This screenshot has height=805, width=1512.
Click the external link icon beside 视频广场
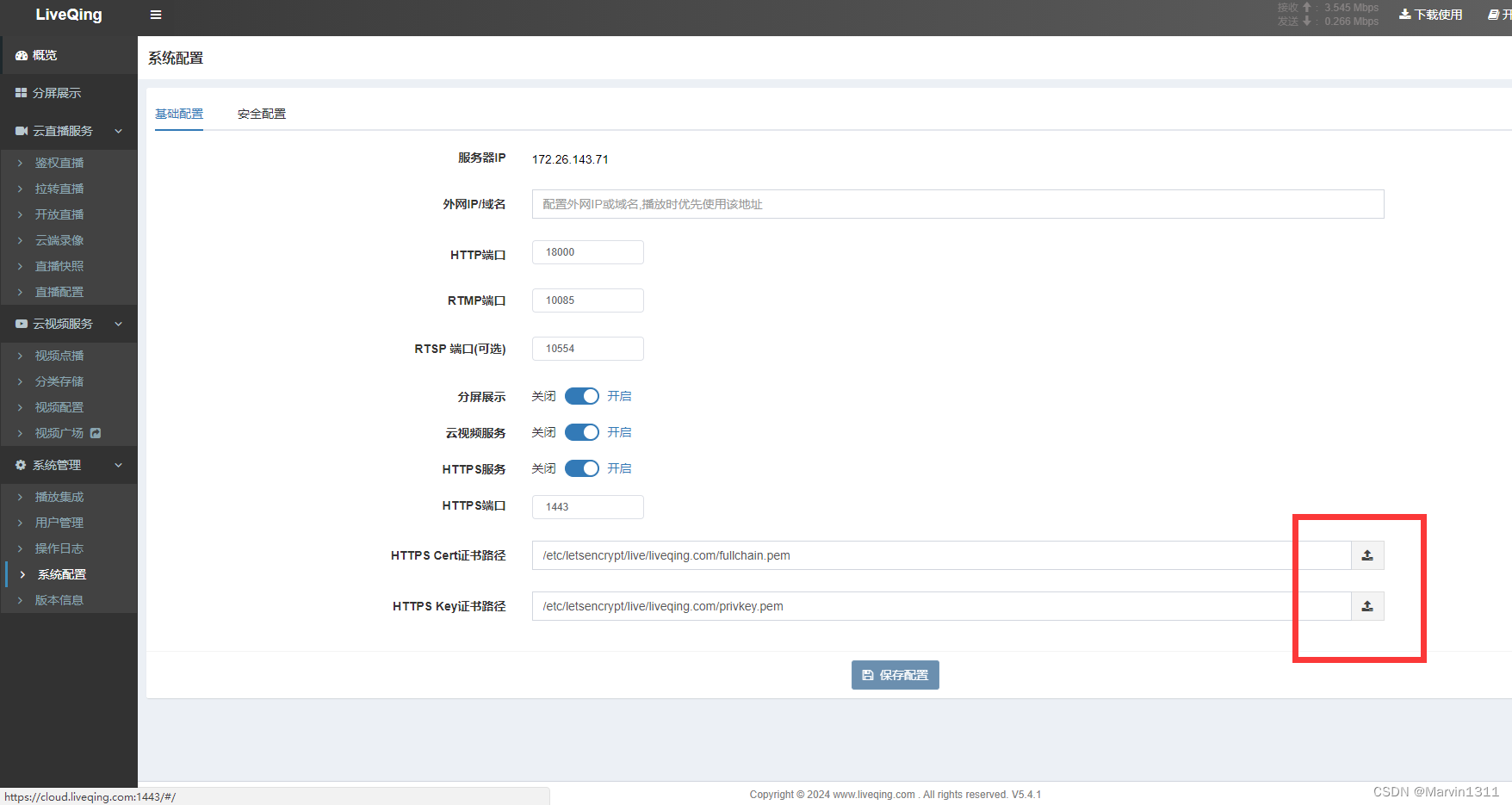pyautogui.click(x=96, y=433)
